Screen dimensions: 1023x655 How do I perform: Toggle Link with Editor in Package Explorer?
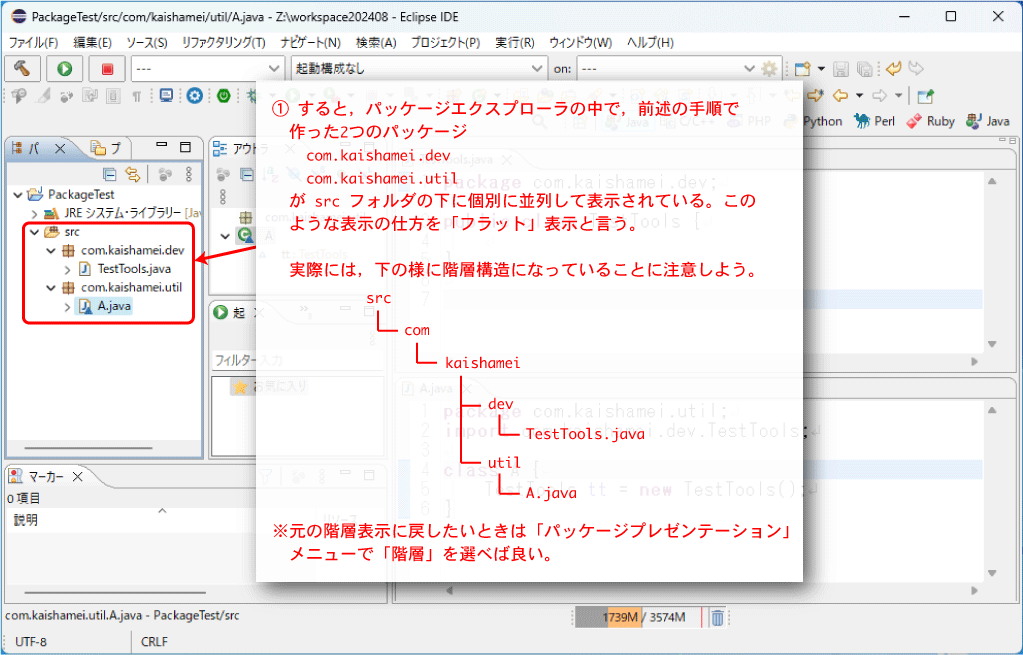click(x=133, y=174)
